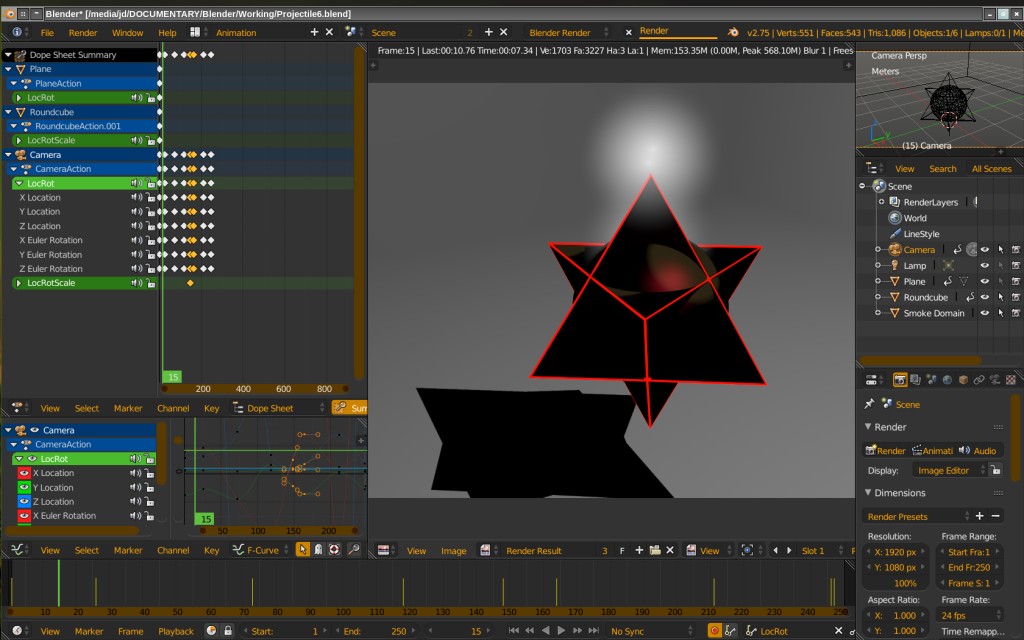Viewport: 1024px width, 640px height.
Task: Select the World icon in the Outliner
Action: coord(894,218)
